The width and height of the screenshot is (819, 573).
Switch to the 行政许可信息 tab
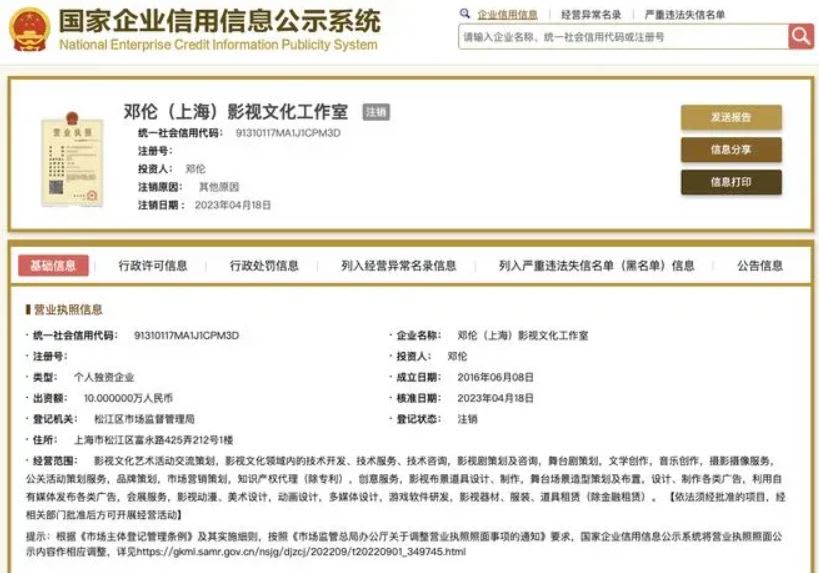153,265
